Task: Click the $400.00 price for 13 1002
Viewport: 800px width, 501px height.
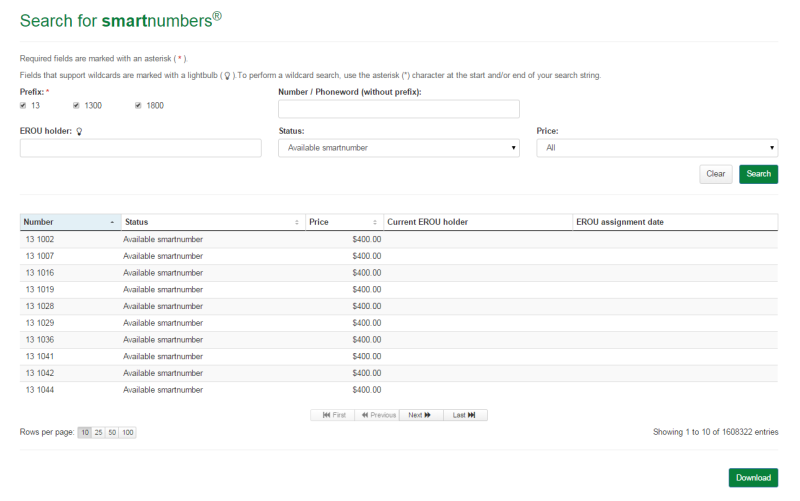Action: click(x=366, y=239)
